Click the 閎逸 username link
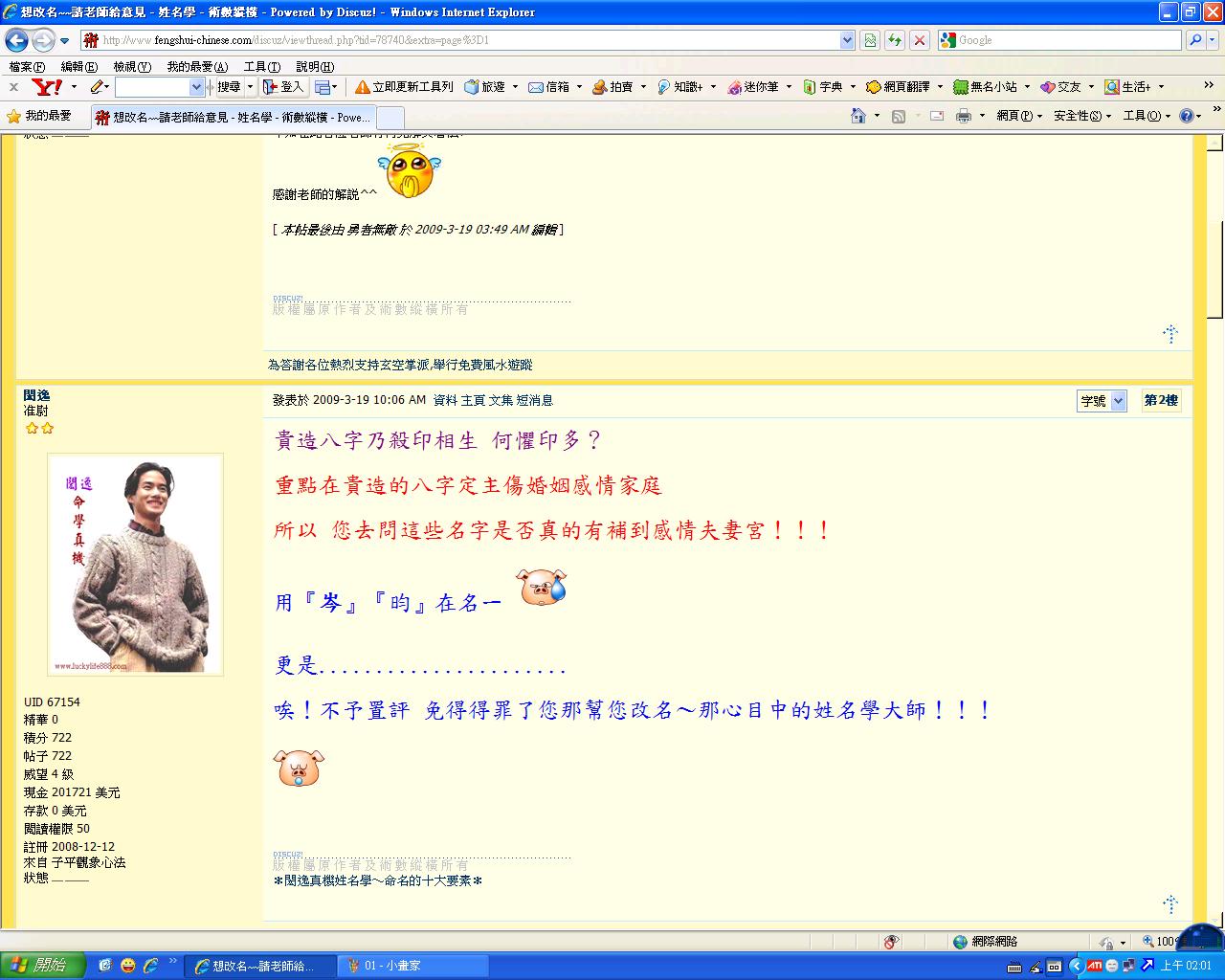The width and height of the screenshot is (1225, 980). 36,395
